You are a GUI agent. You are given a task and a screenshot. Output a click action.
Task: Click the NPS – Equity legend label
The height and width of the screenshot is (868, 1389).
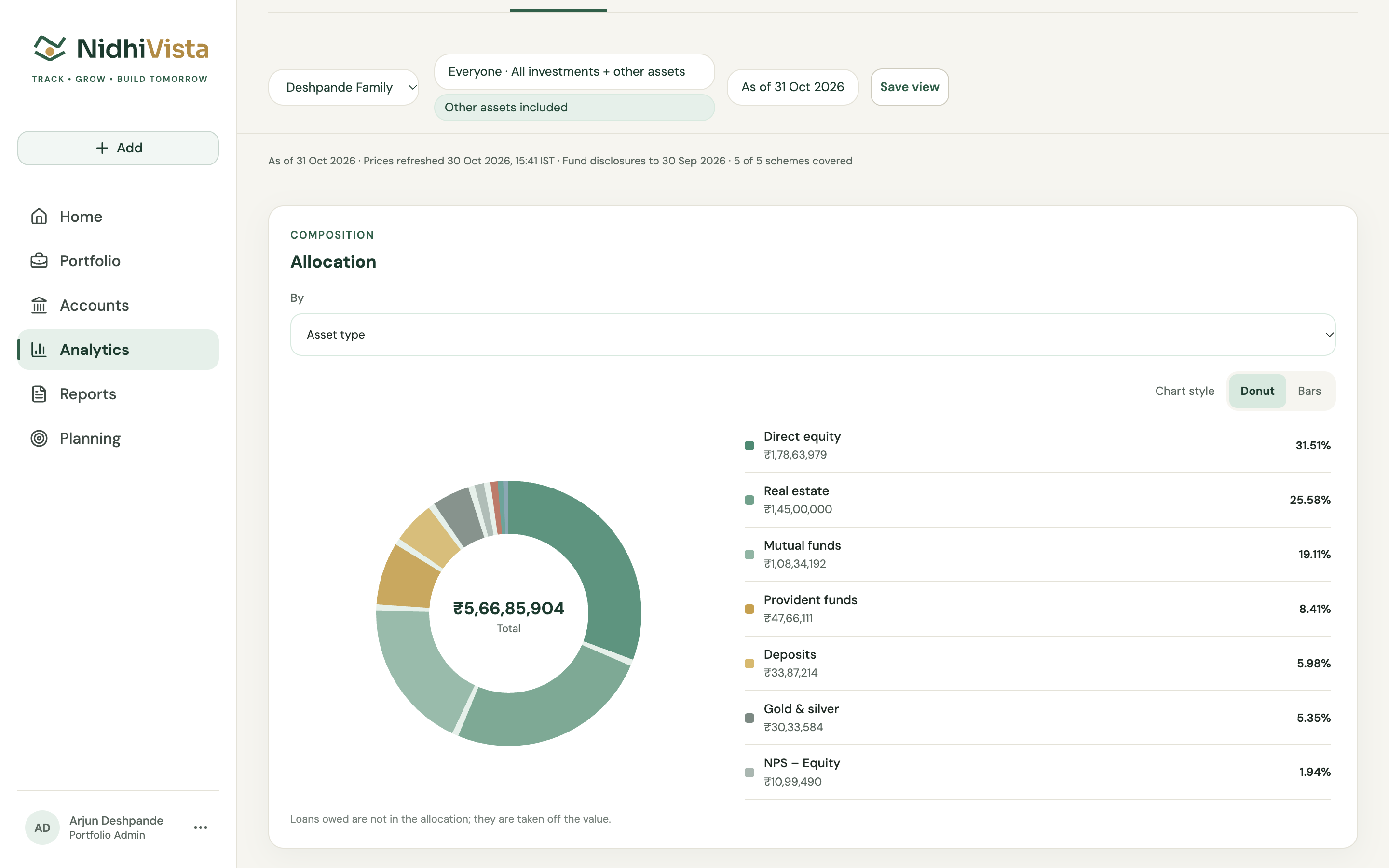tap(802, 763)
